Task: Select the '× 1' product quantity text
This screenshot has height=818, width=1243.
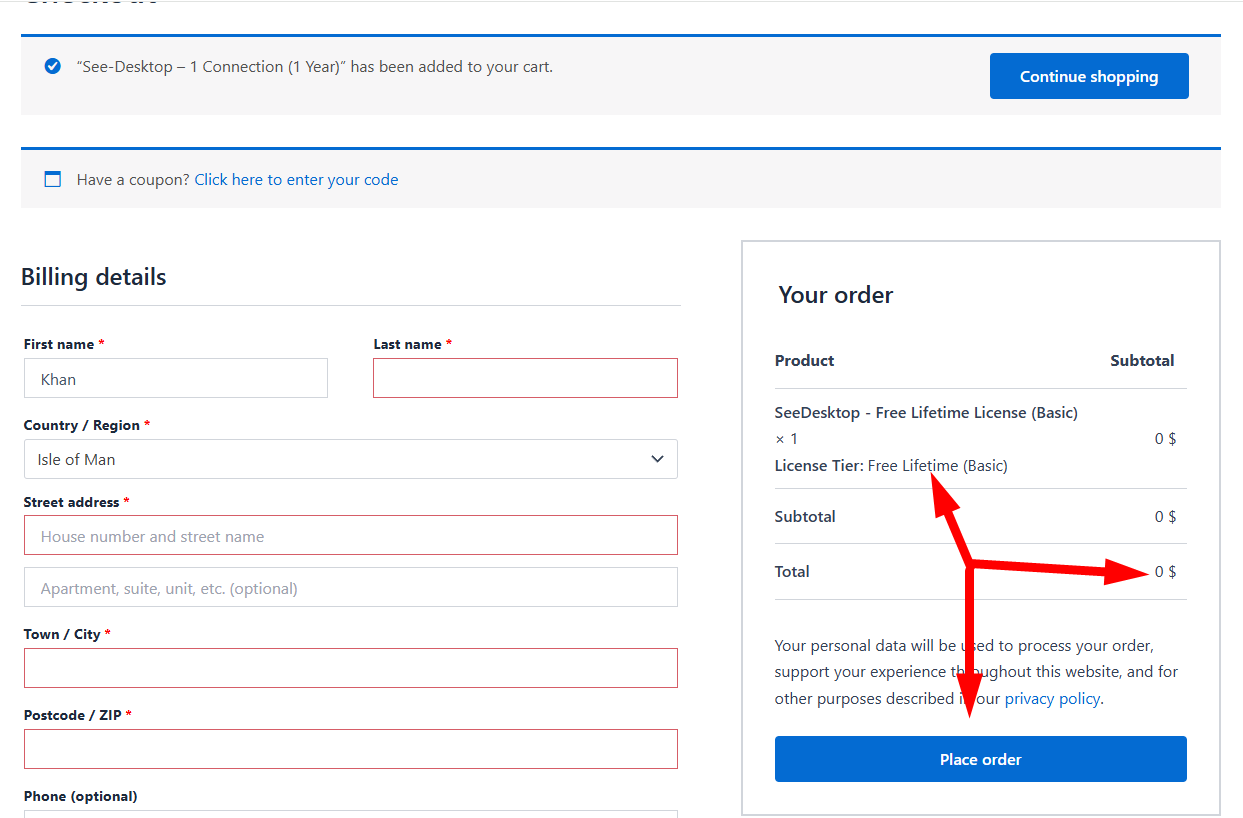Action: tap(787, 438)
